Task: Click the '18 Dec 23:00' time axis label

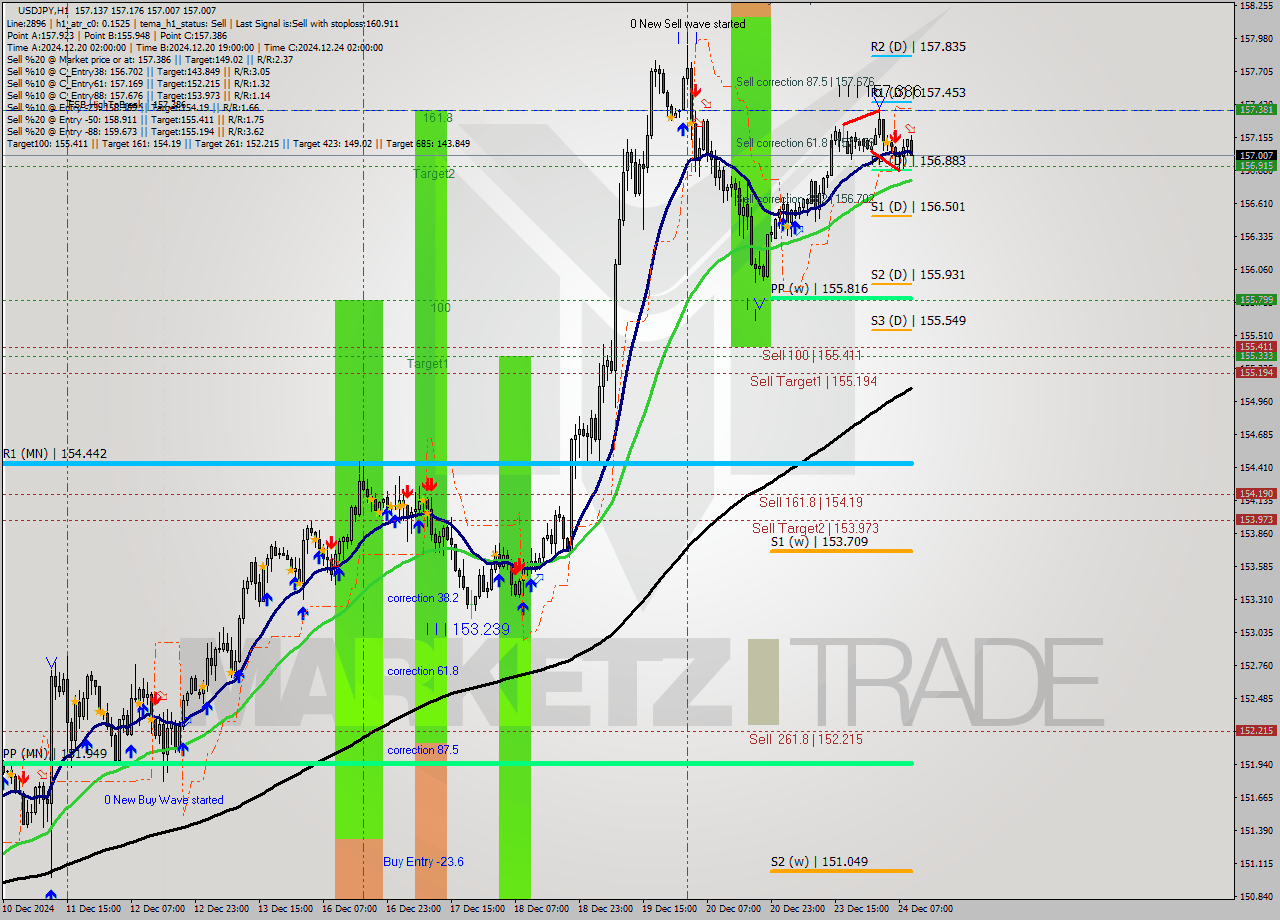Action: coord(606,909)
